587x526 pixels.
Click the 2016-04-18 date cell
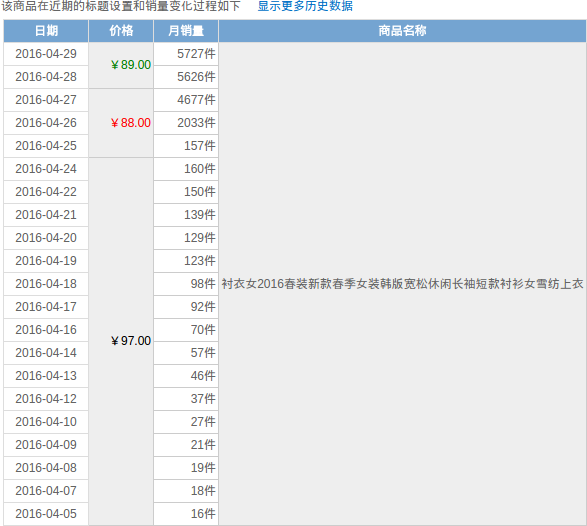click(x=46, y=284)
